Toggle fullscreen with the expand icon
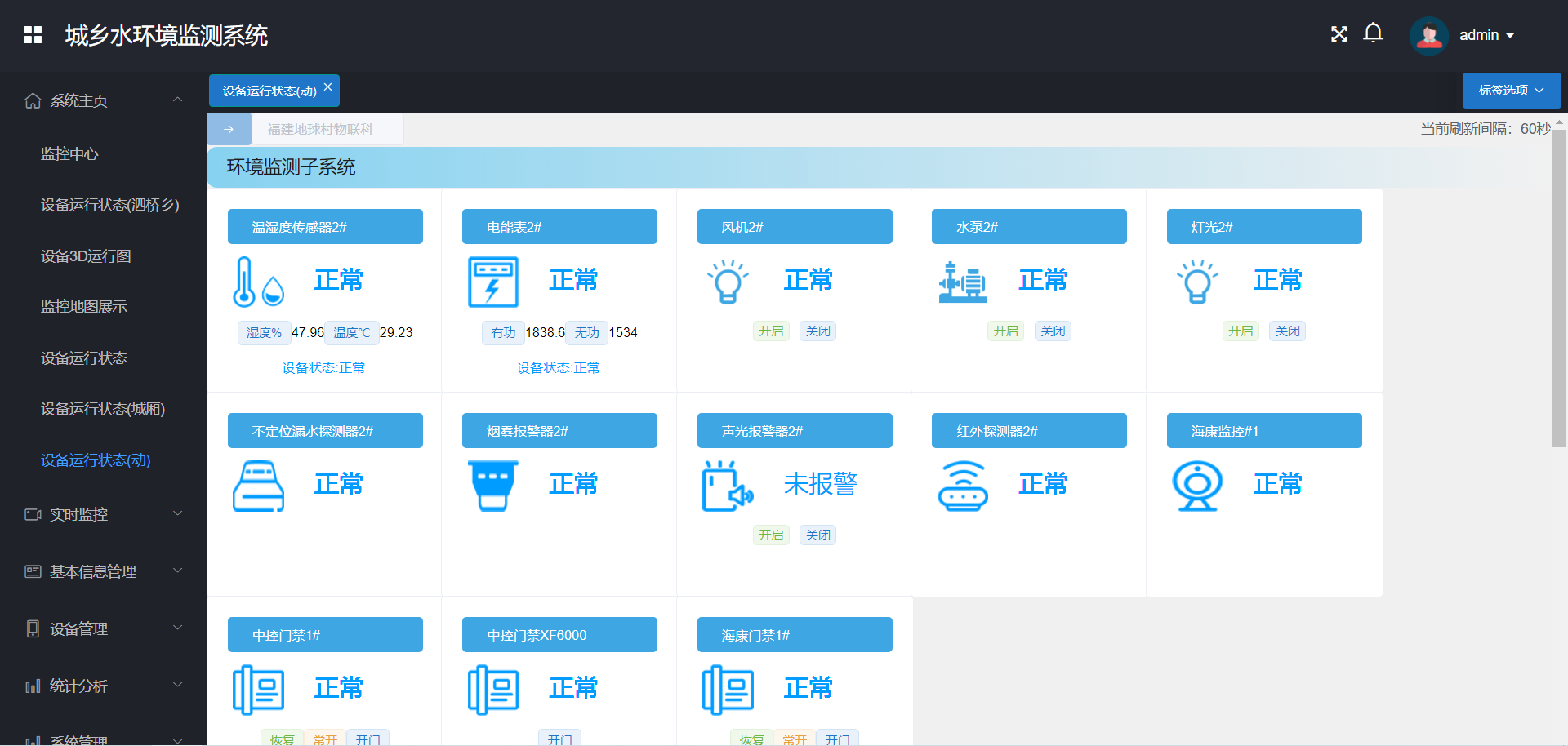The image size is (1568, 746). [1339, 34]
